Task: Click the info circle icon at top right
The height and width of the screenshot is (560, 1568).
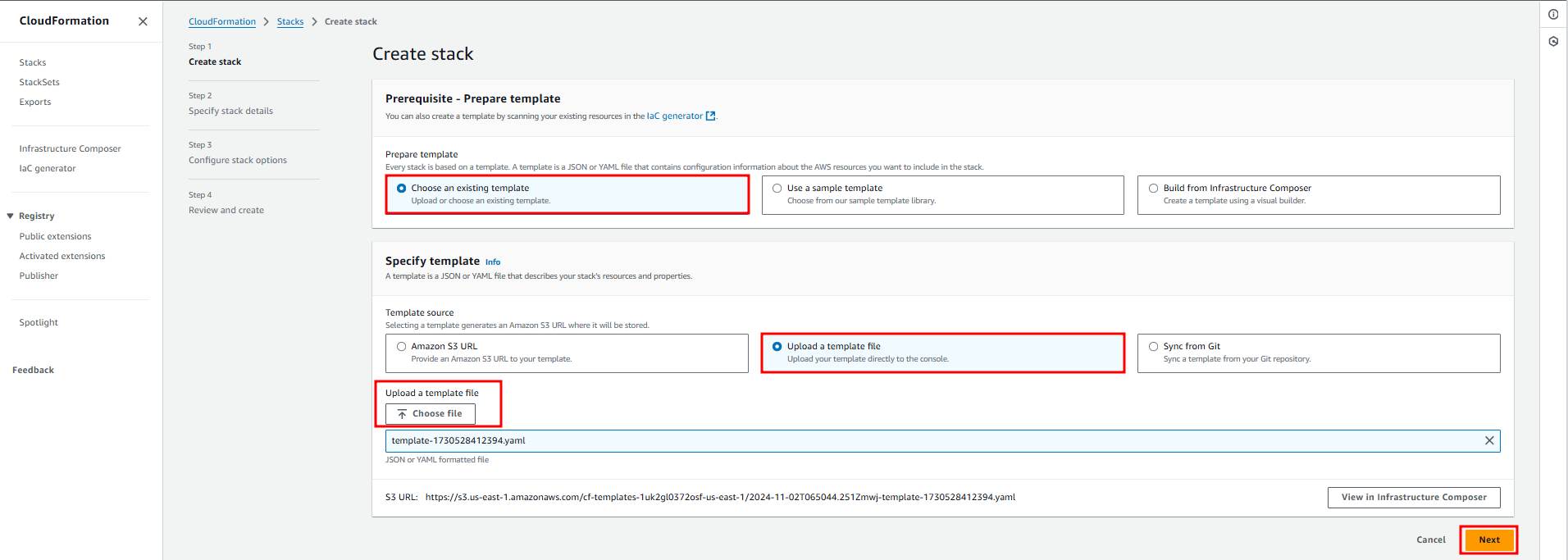Action: pos(1553,15)
